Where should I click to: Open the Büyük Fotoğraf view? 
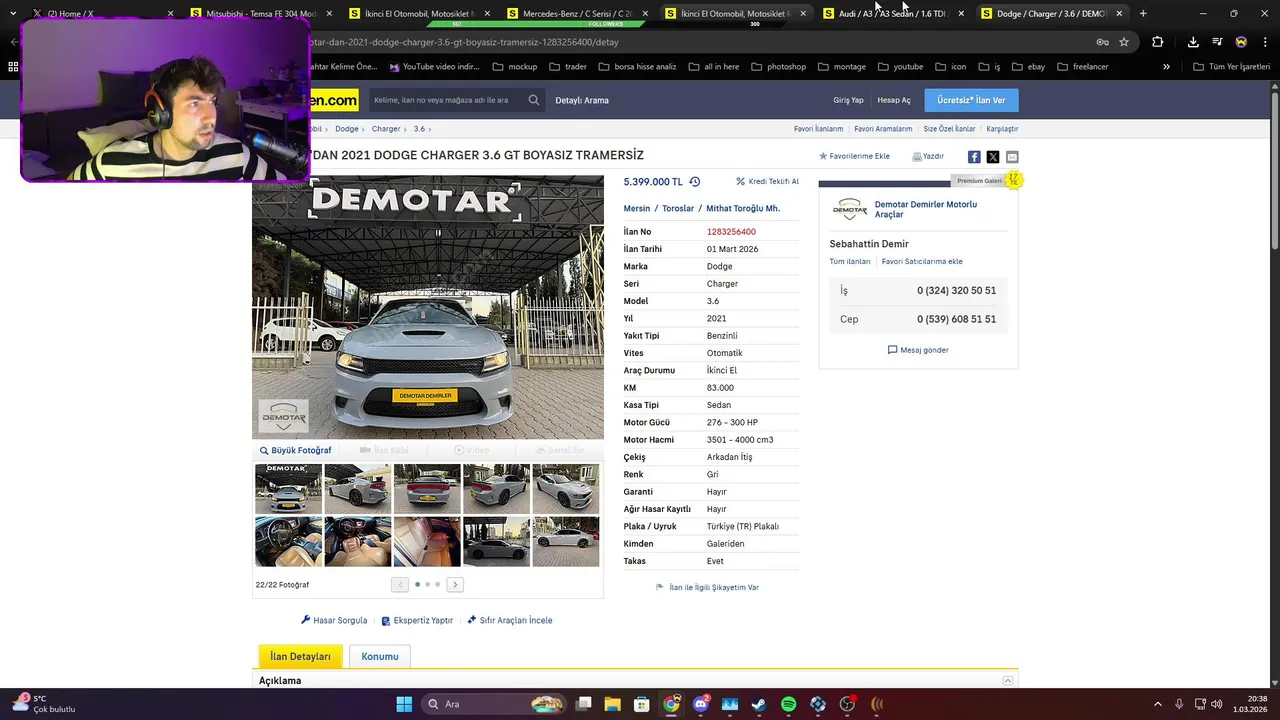(295, 450)
